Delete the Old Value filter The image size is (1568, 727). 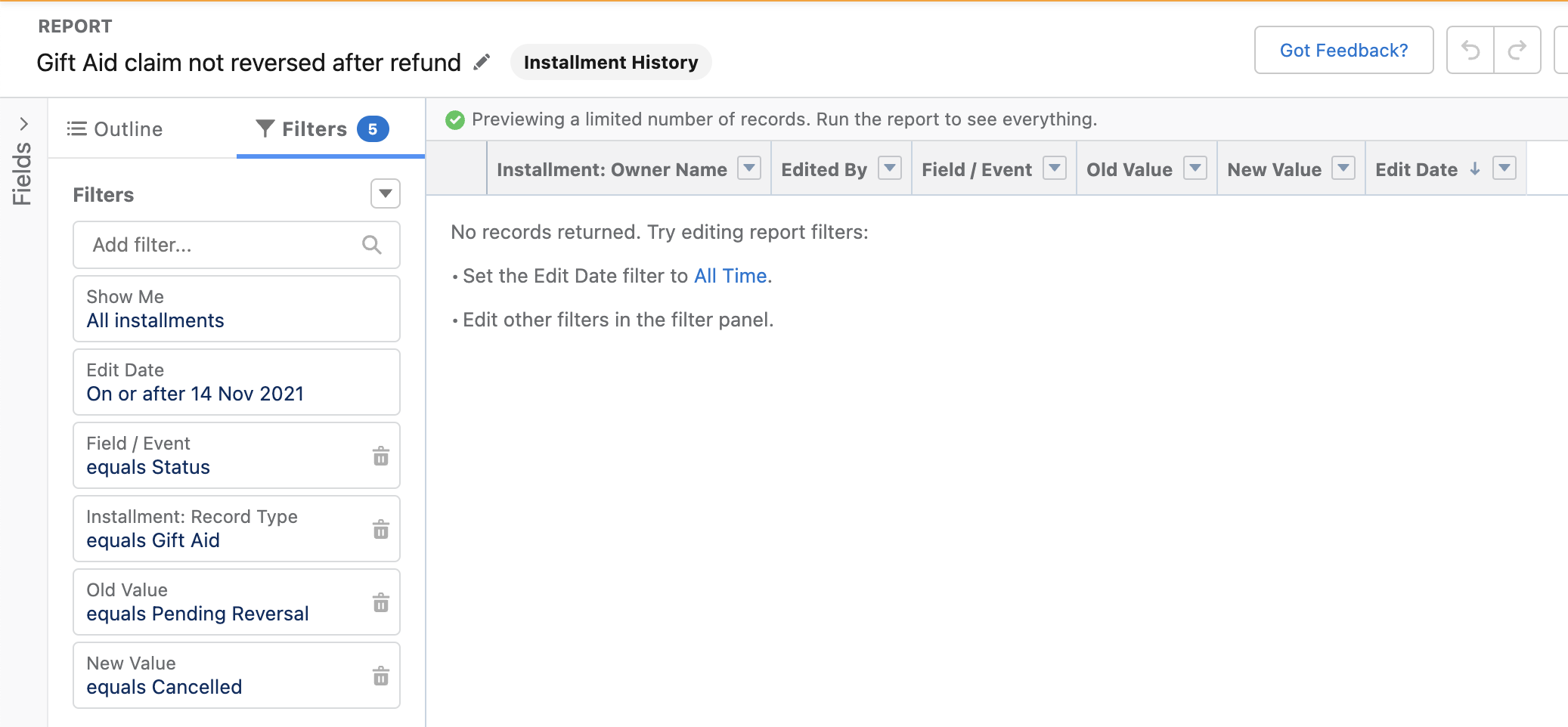click(x=381, y=602)
